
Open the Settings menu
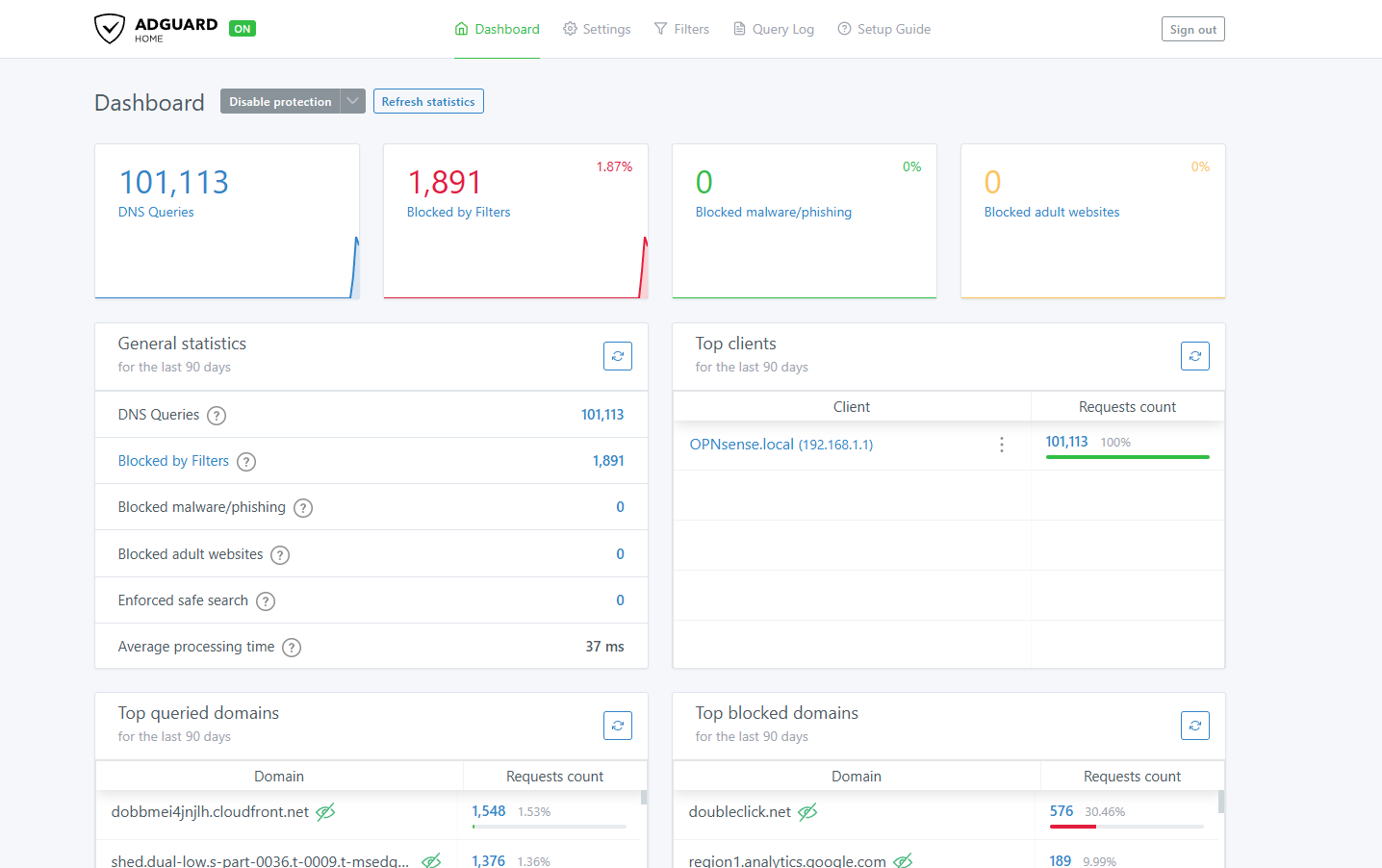click(x=597, y=29)
